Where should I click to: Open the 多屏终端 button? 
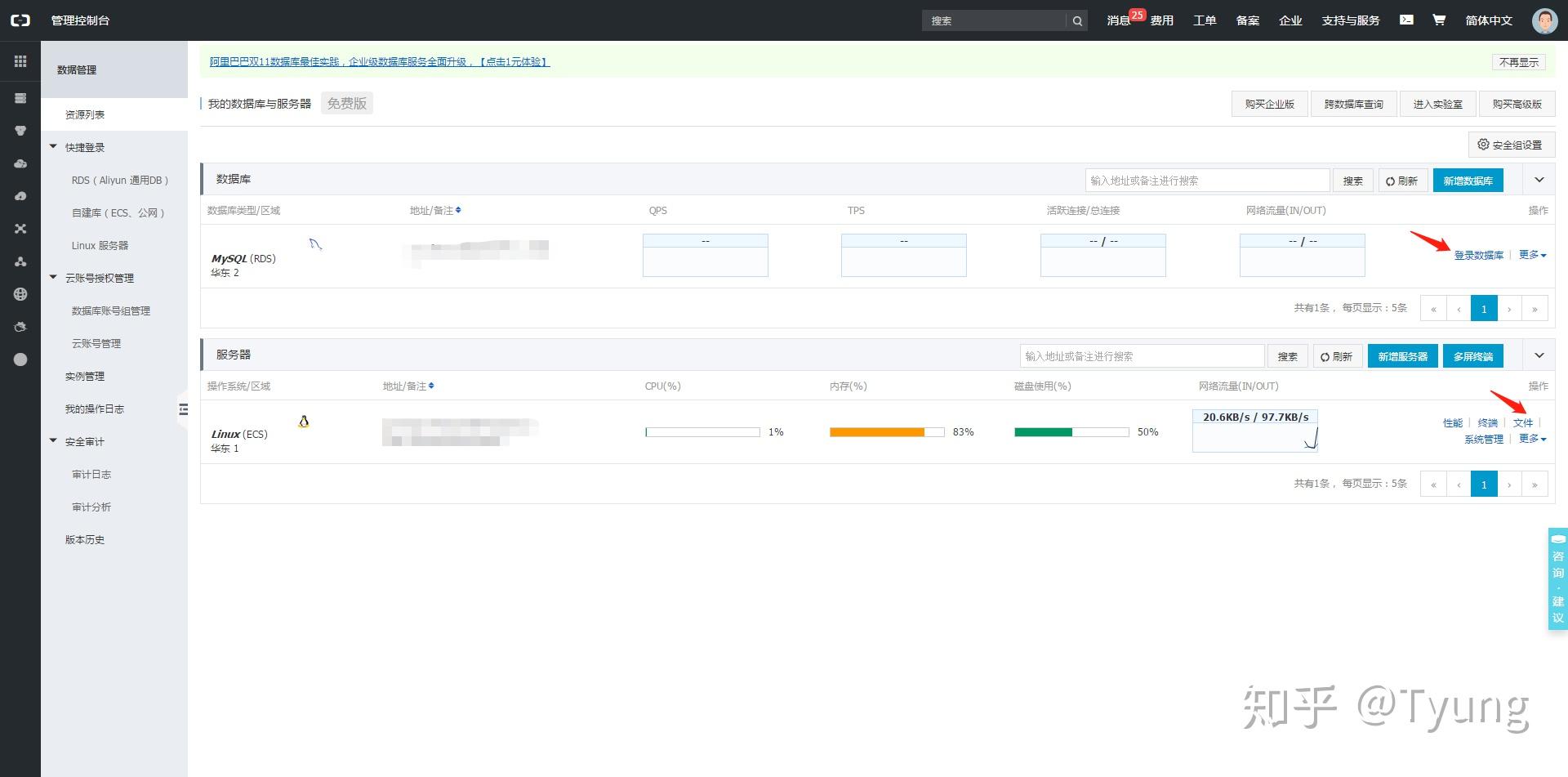click(1472, 356)
